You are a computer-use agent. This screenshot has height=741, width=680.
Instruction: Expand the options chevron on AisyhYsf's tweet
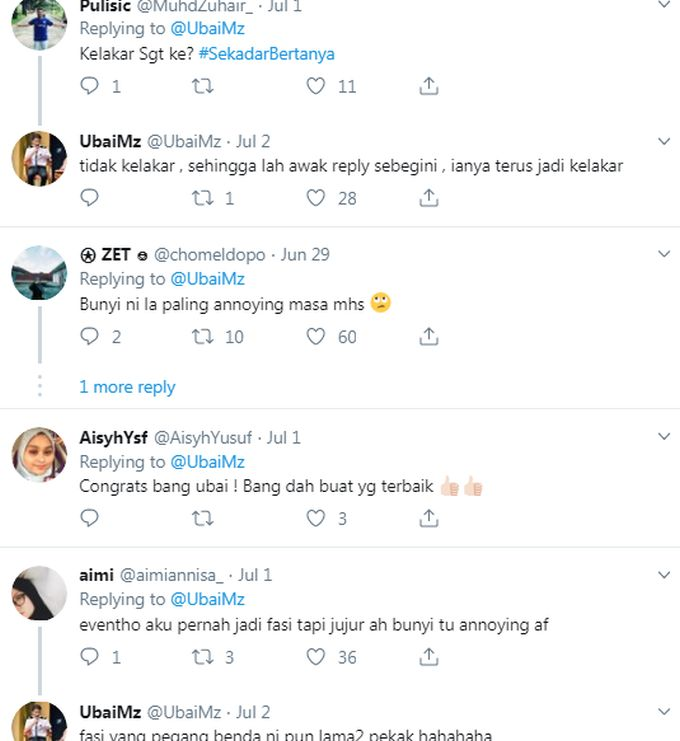(x=664, y=437)
